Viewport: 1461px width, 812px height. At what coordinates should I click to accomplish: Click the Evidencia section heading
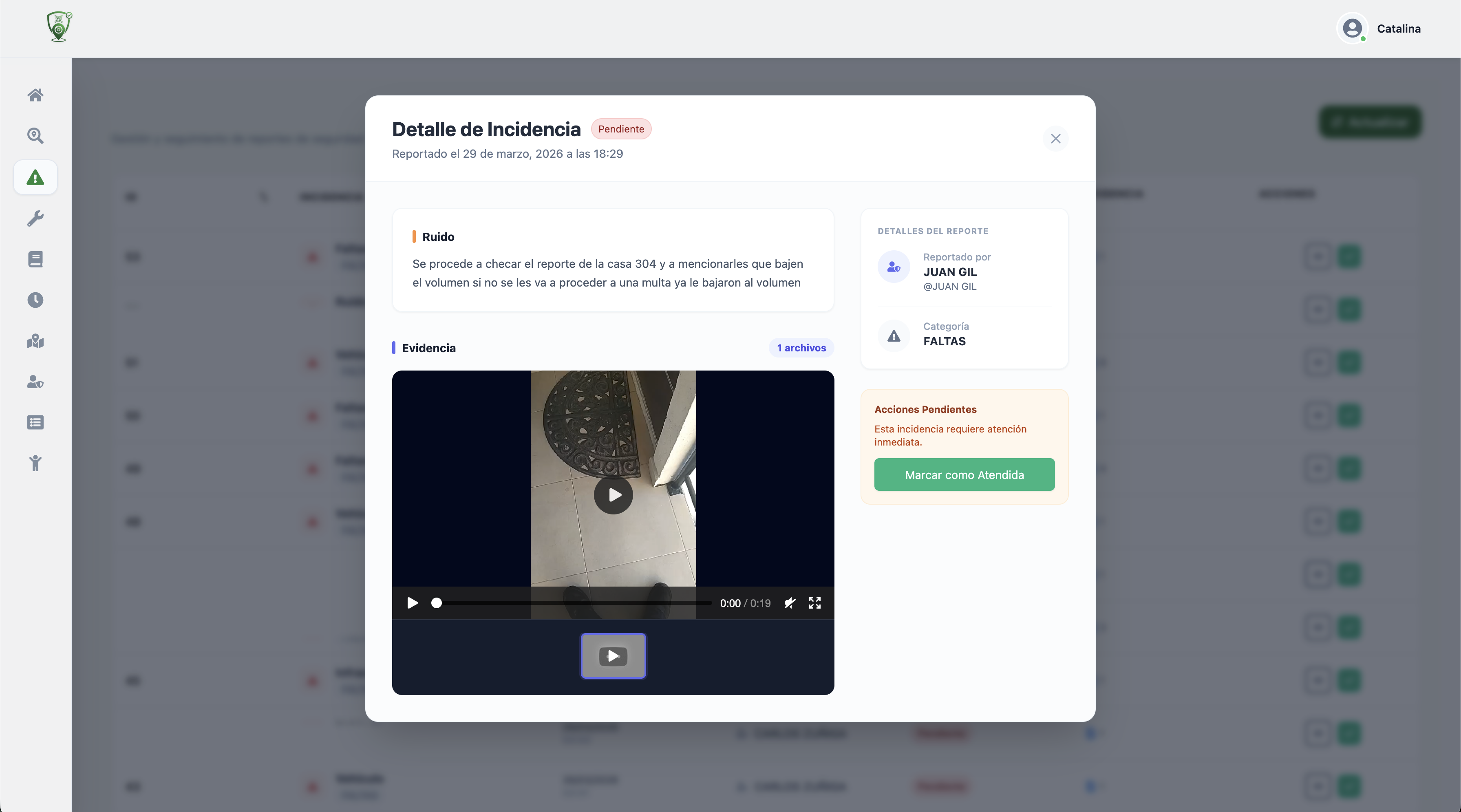[x=429, y=348]
